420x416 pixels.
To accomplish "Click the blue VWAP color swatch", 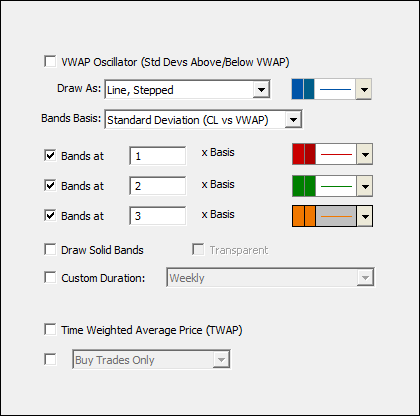I will (303, 89).
